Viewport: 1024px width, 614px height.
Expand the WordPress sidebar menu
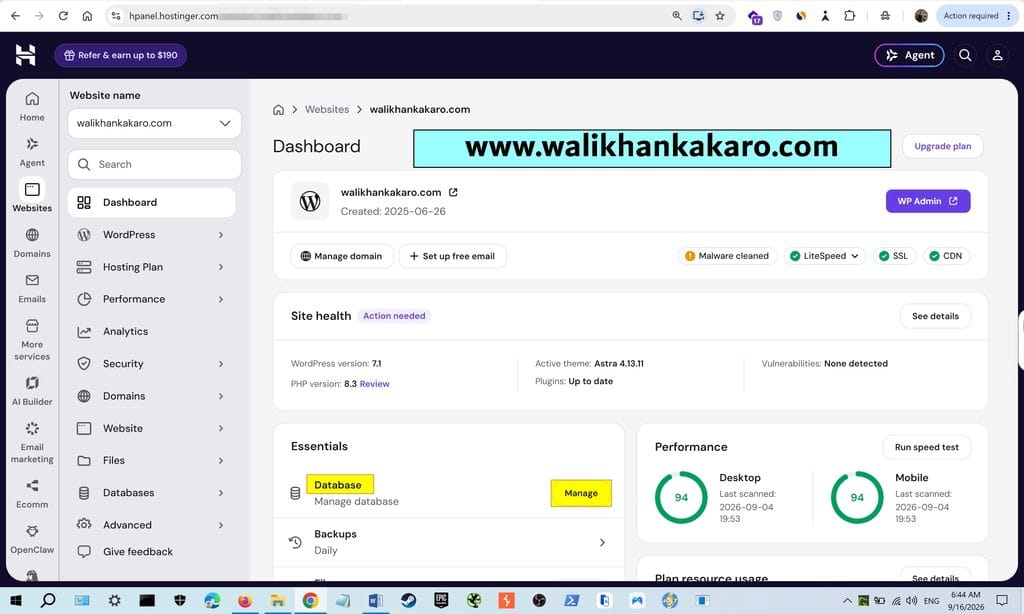[221, 235]
